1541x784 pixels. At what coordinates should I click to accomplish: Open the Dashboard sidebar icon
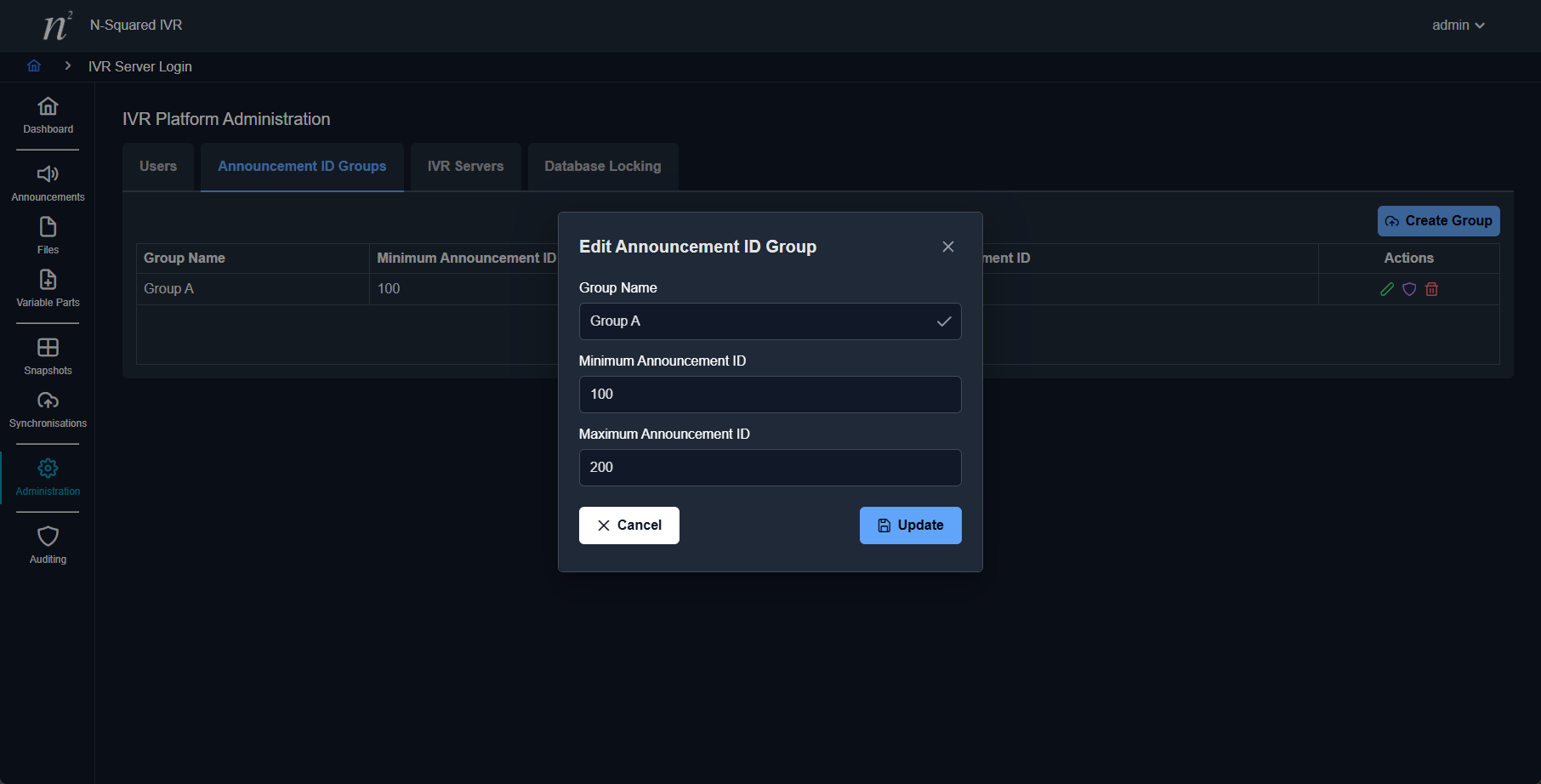coord(48,106)
